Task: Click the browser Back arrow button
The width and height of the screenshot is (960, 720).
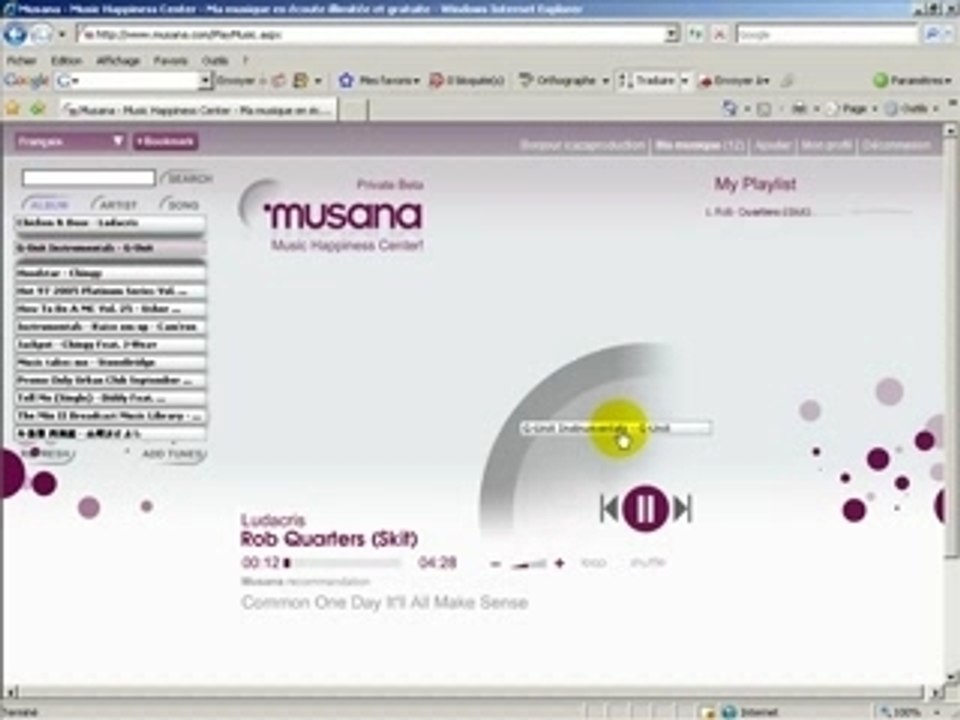Action: point(15,34)
